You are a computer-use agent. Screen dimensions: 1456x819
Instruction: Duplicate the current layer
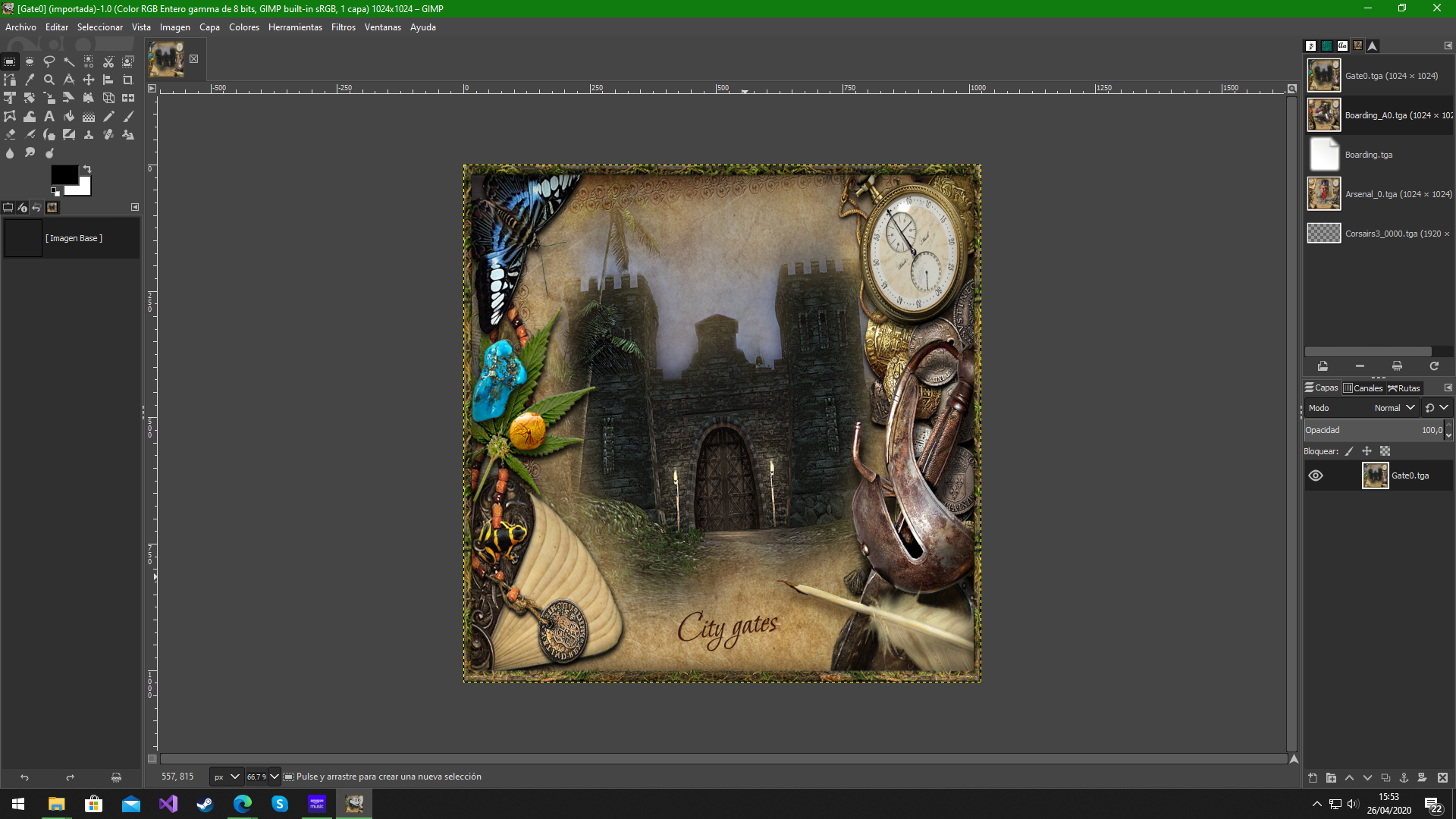1385,778
